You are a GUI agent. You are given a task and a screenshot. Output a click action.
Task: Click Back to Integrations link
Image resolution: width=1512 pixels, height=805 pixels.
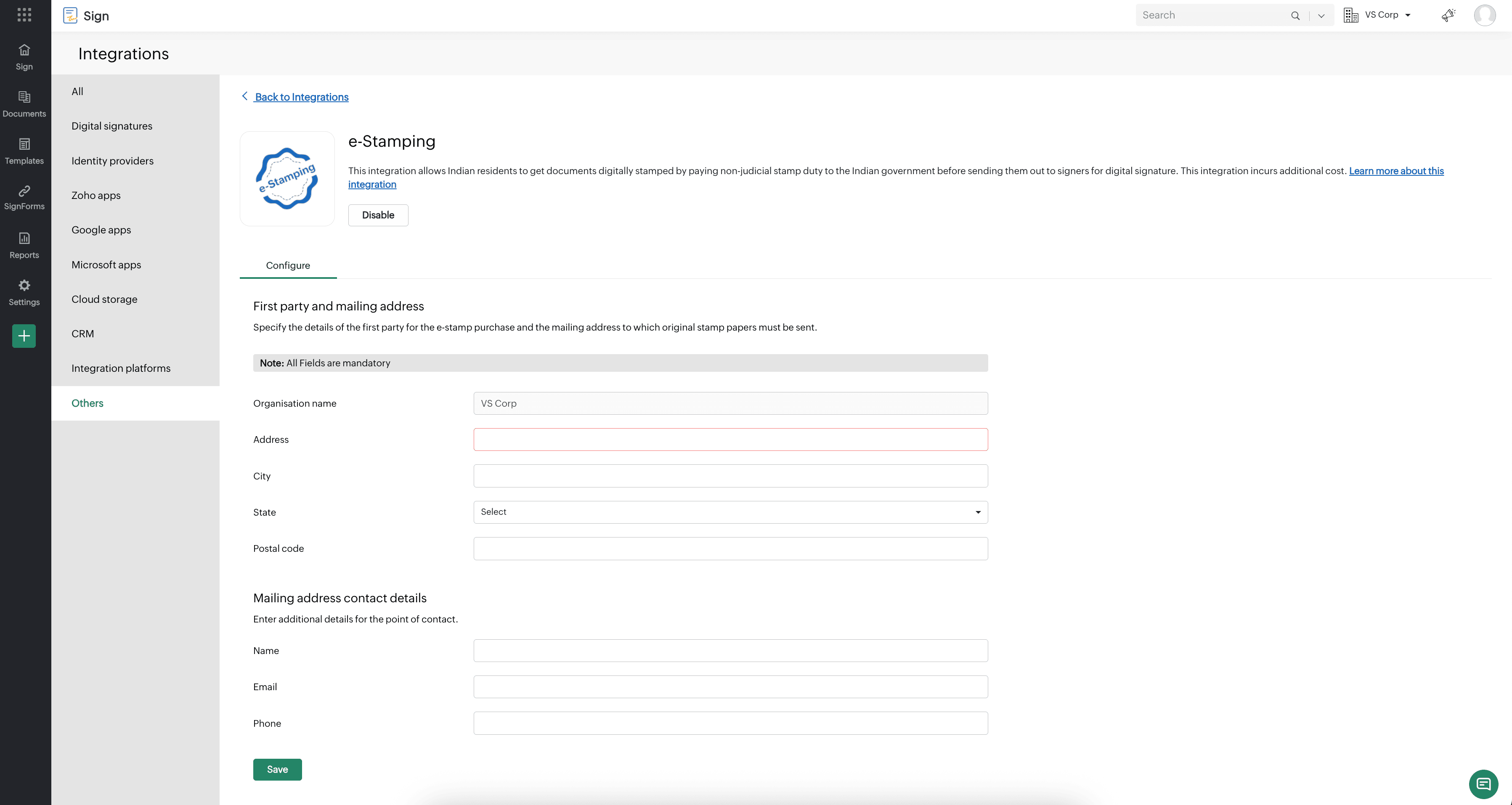(x=301, y=97)
